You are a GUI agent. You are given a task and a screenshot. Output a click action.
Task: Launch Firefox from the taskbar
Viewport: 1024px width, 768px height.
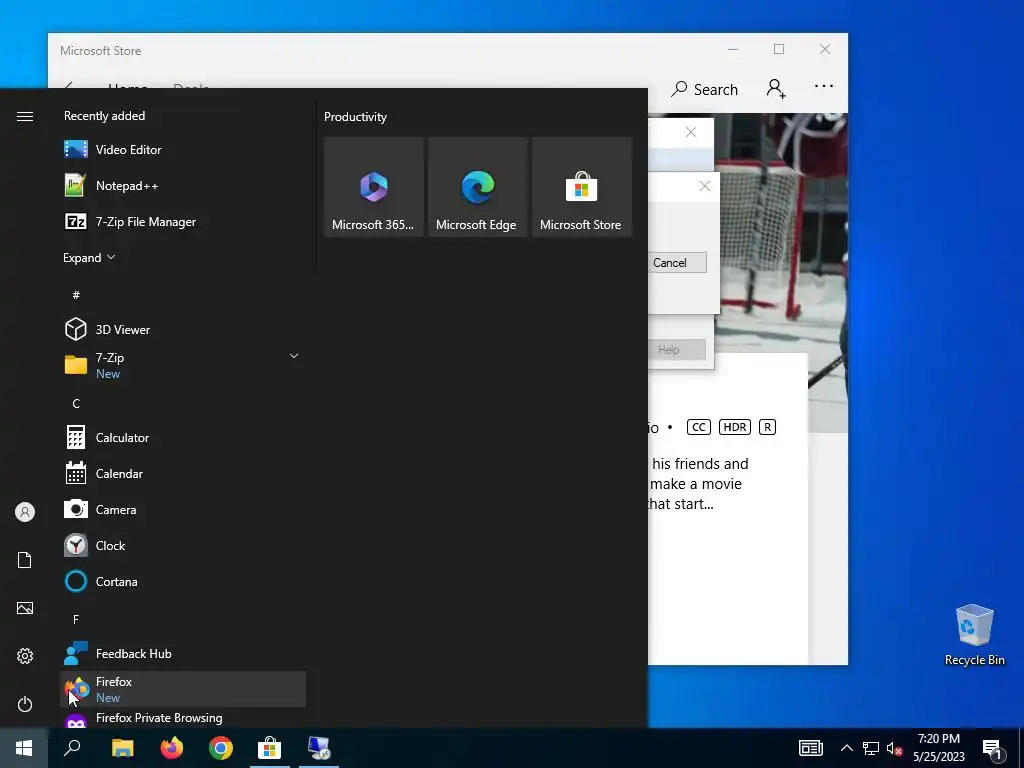[x=172, y=748]
